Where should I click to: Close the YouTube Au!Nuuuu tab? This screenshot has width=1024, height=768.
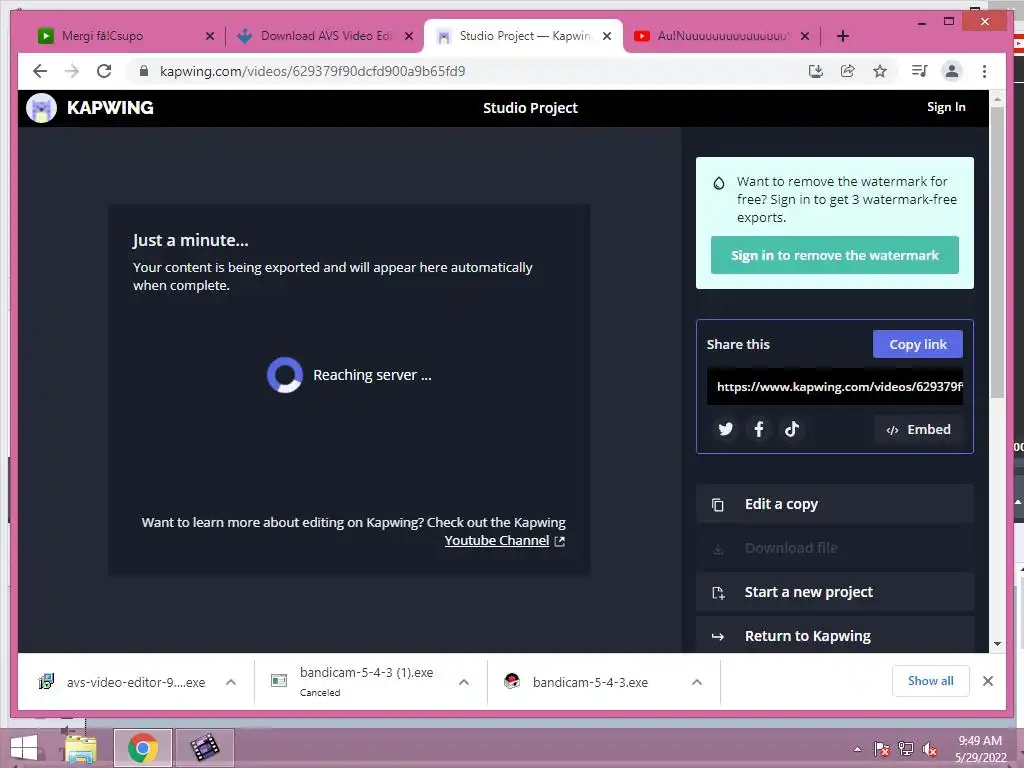[805, 36]
